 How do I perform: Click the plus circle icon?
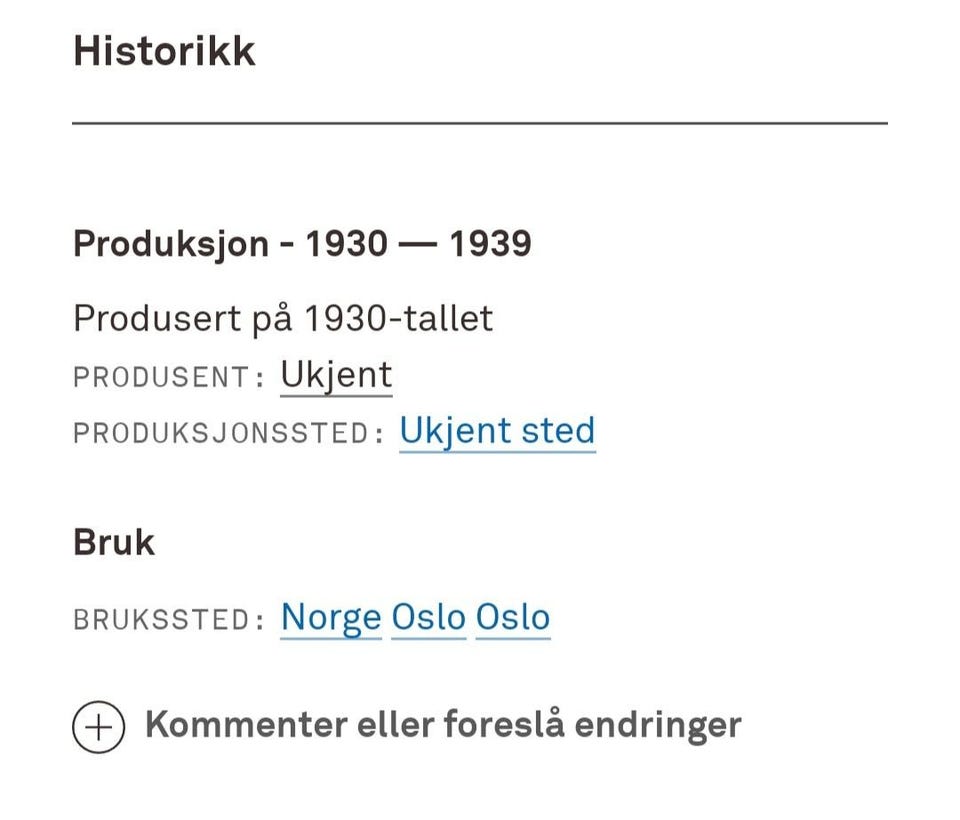coord(98,726)
